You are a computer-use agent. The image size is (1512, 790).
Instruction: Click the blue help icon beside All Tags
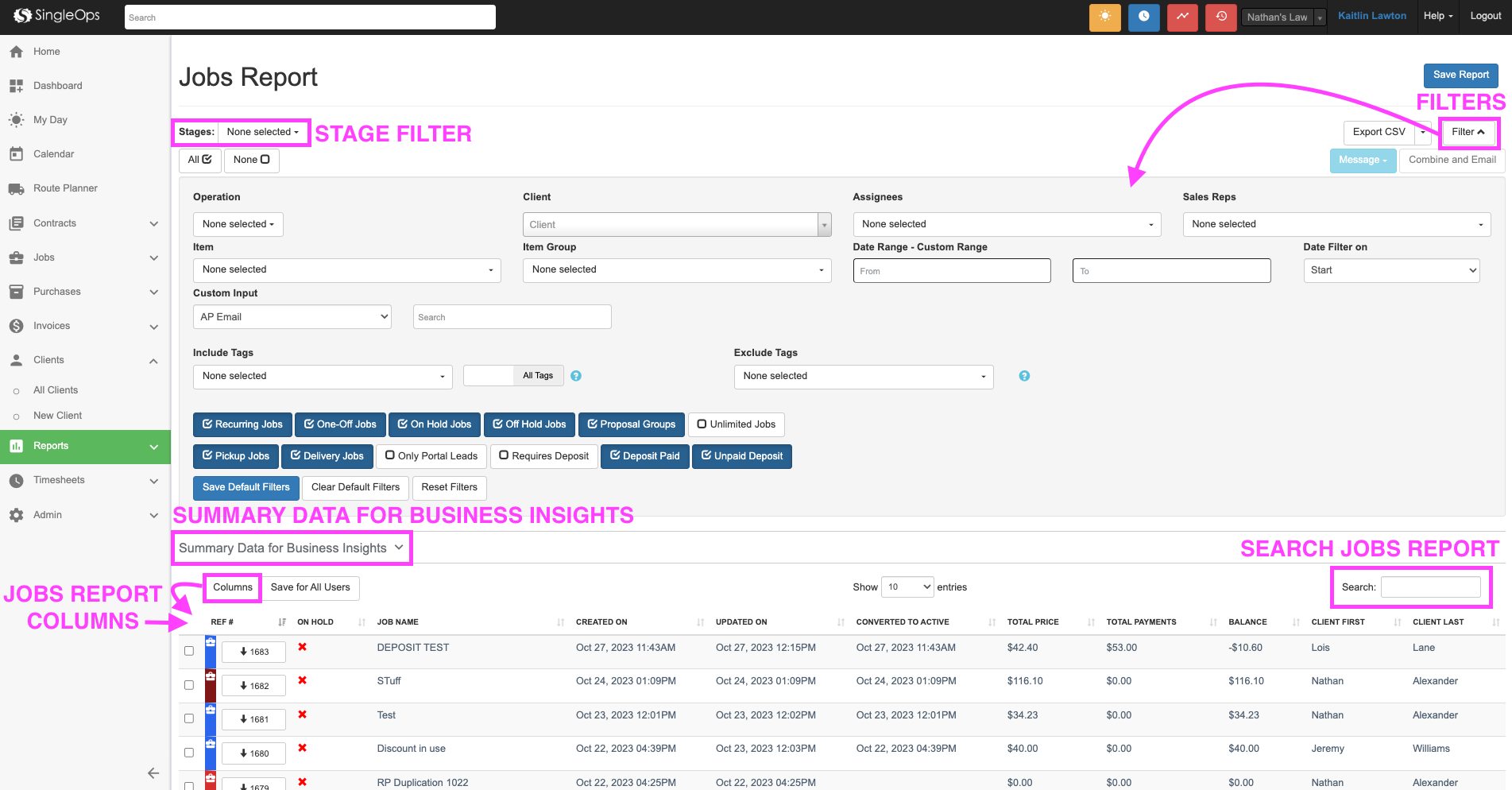[576, 376]
